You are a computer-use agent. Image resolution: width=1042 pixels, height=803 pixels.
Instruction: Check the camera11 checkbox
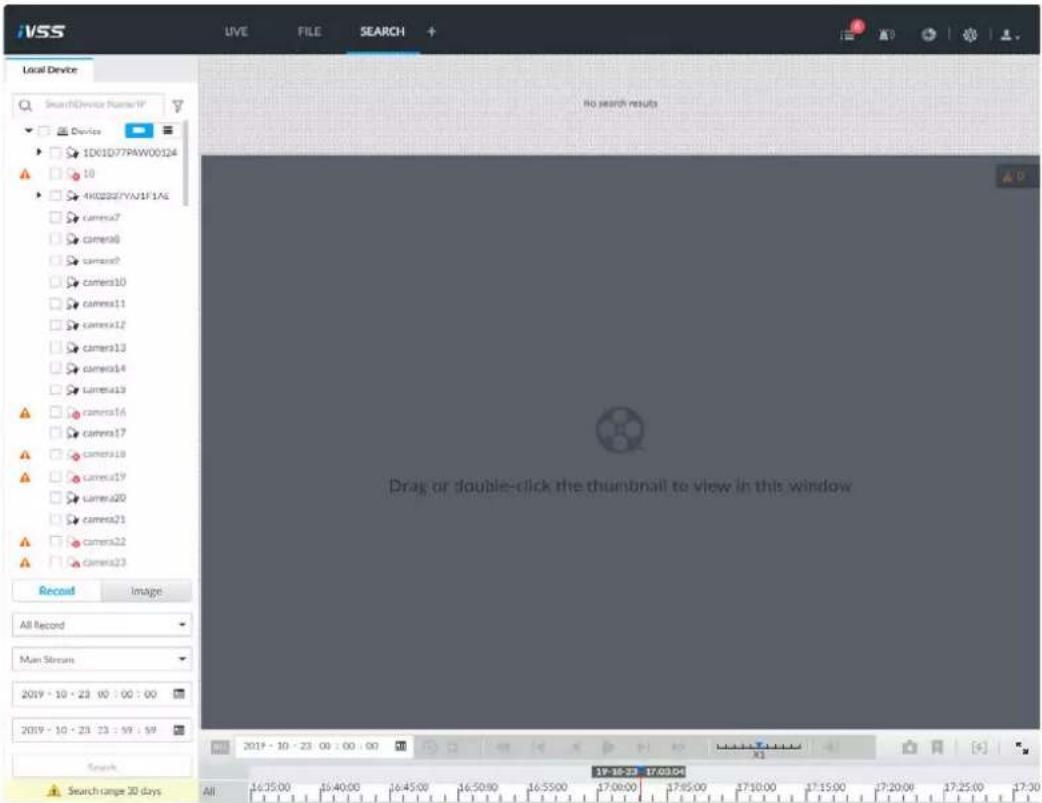(56, 304)
